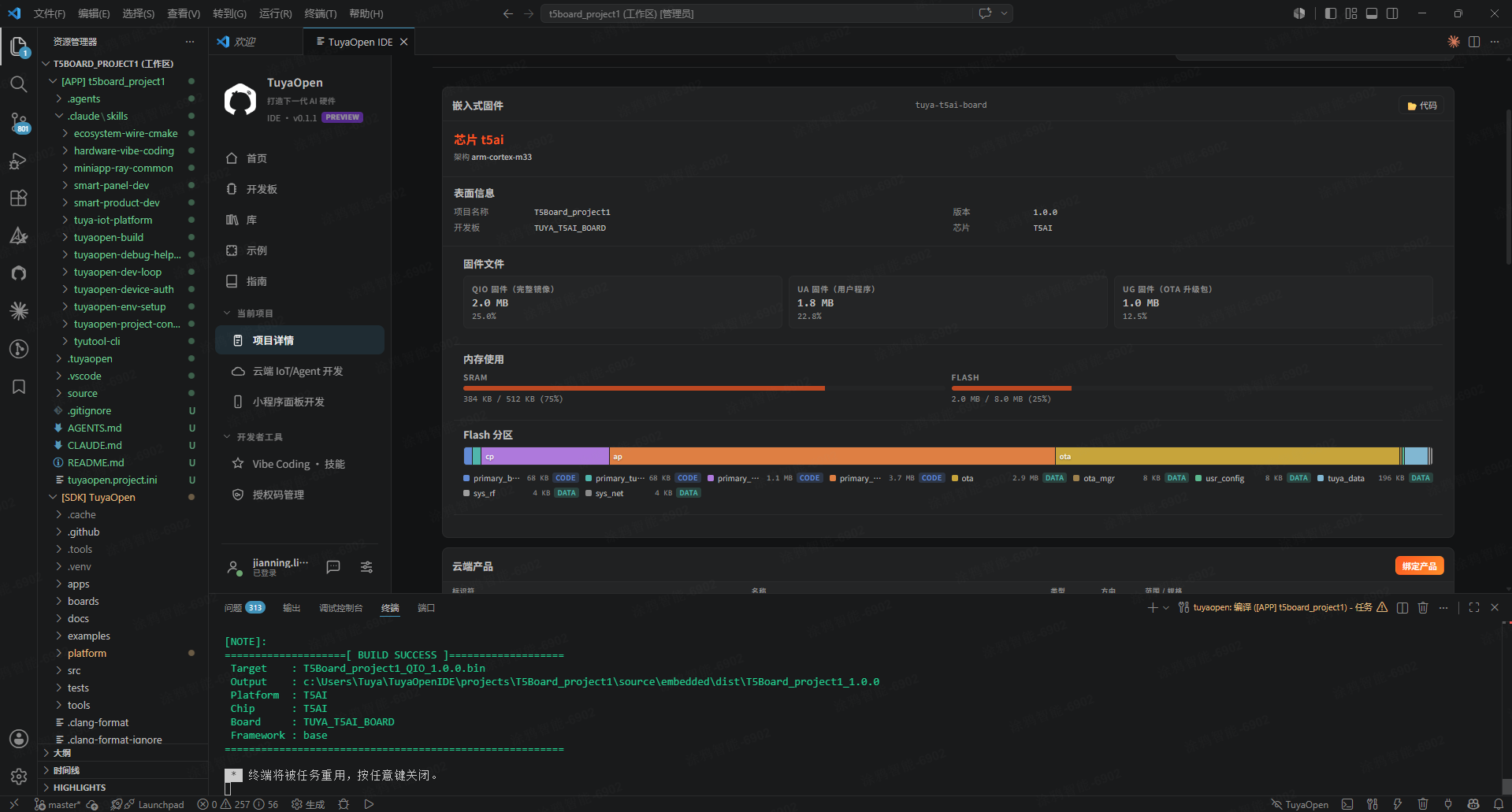
Task: Open 云端 IoT/Agent 开发 page
Action: coord(299,371)
